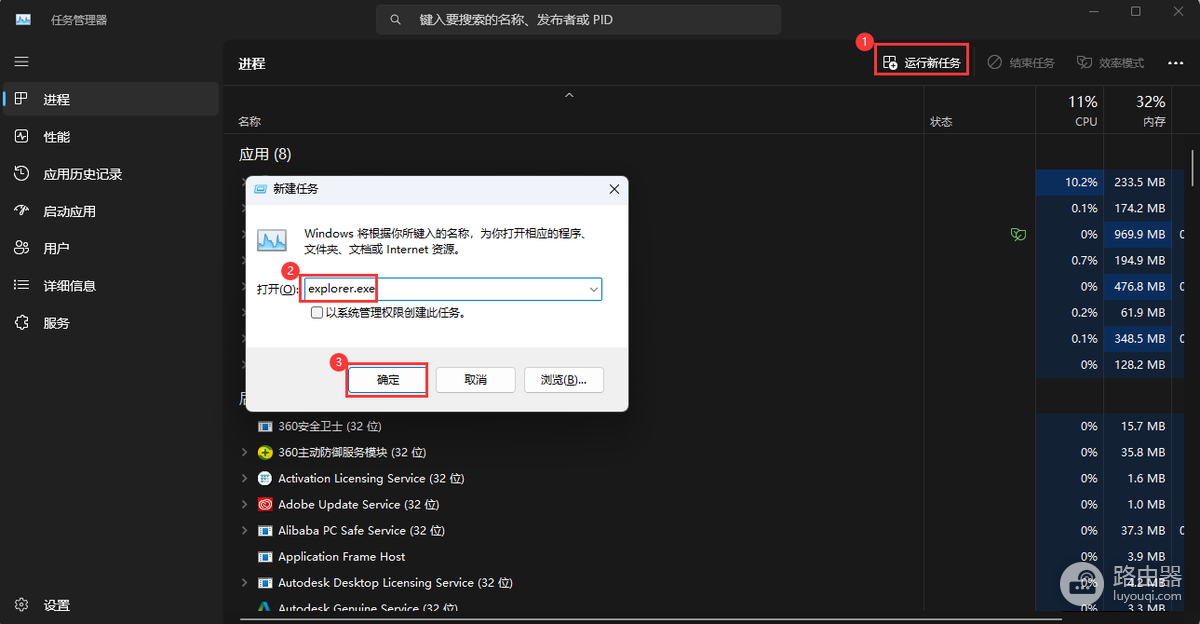Switch to Services page (服务)

[111, 323]
